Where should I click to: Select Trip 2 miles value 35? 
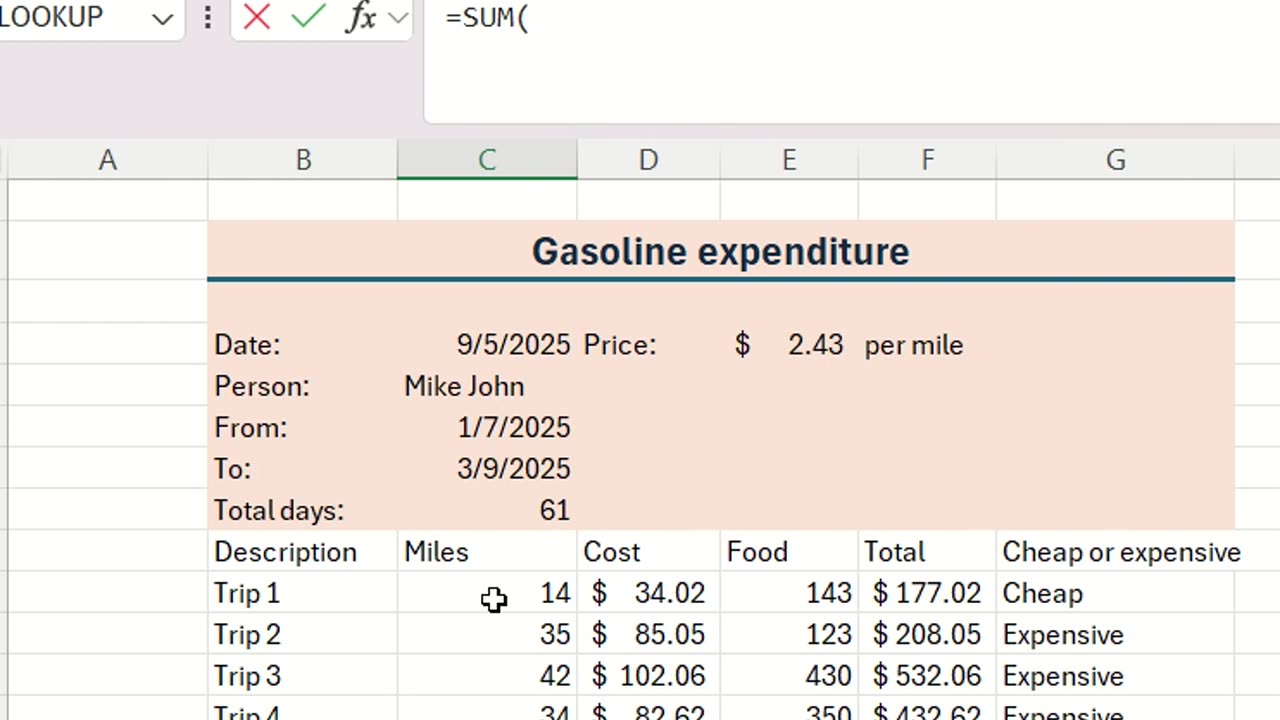[487, 635]
